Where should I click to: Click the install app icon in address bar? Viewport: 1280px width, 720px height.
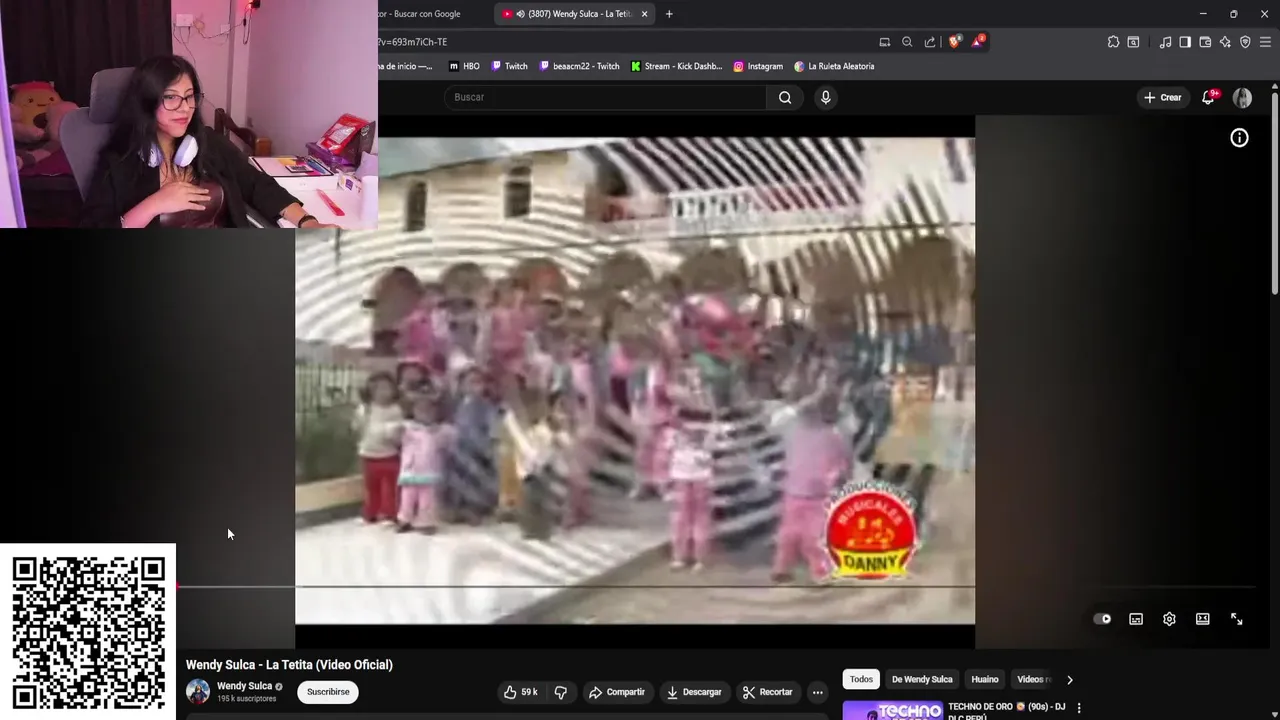click(884, 42)
